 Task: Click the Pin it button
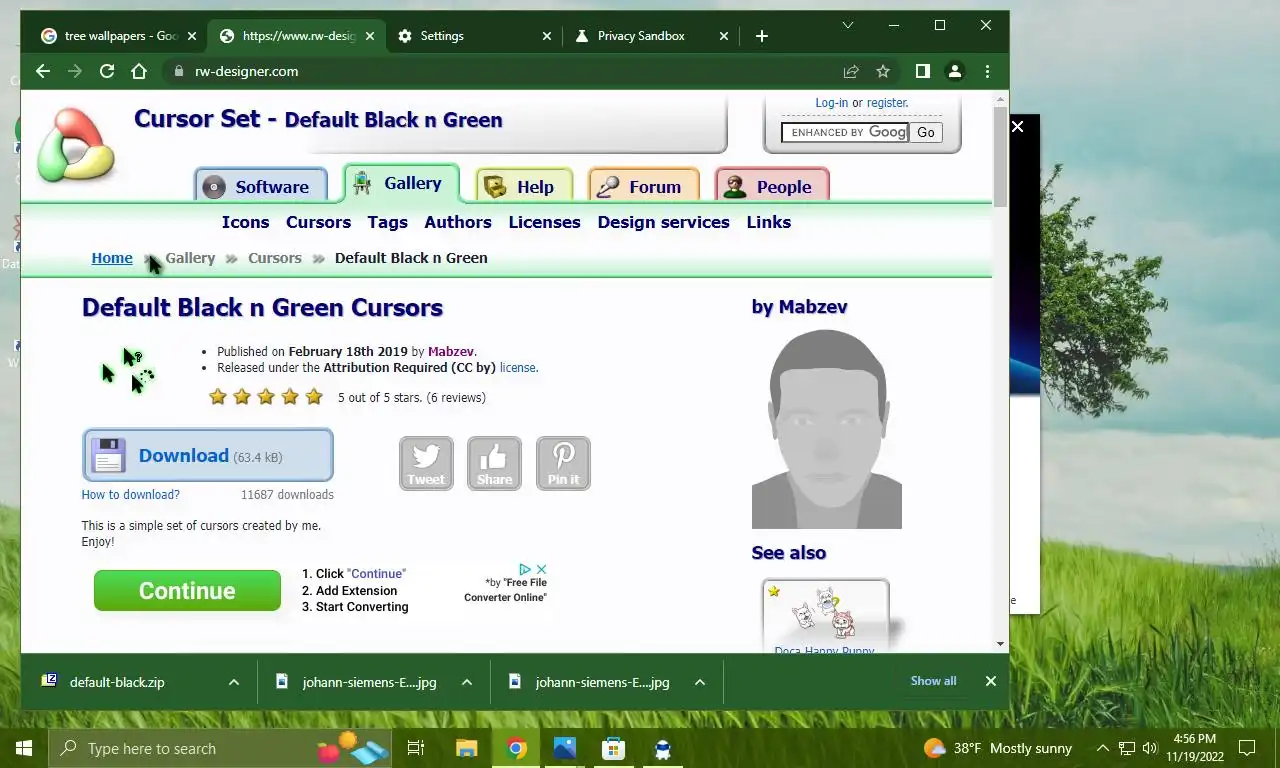pos(563,463)
